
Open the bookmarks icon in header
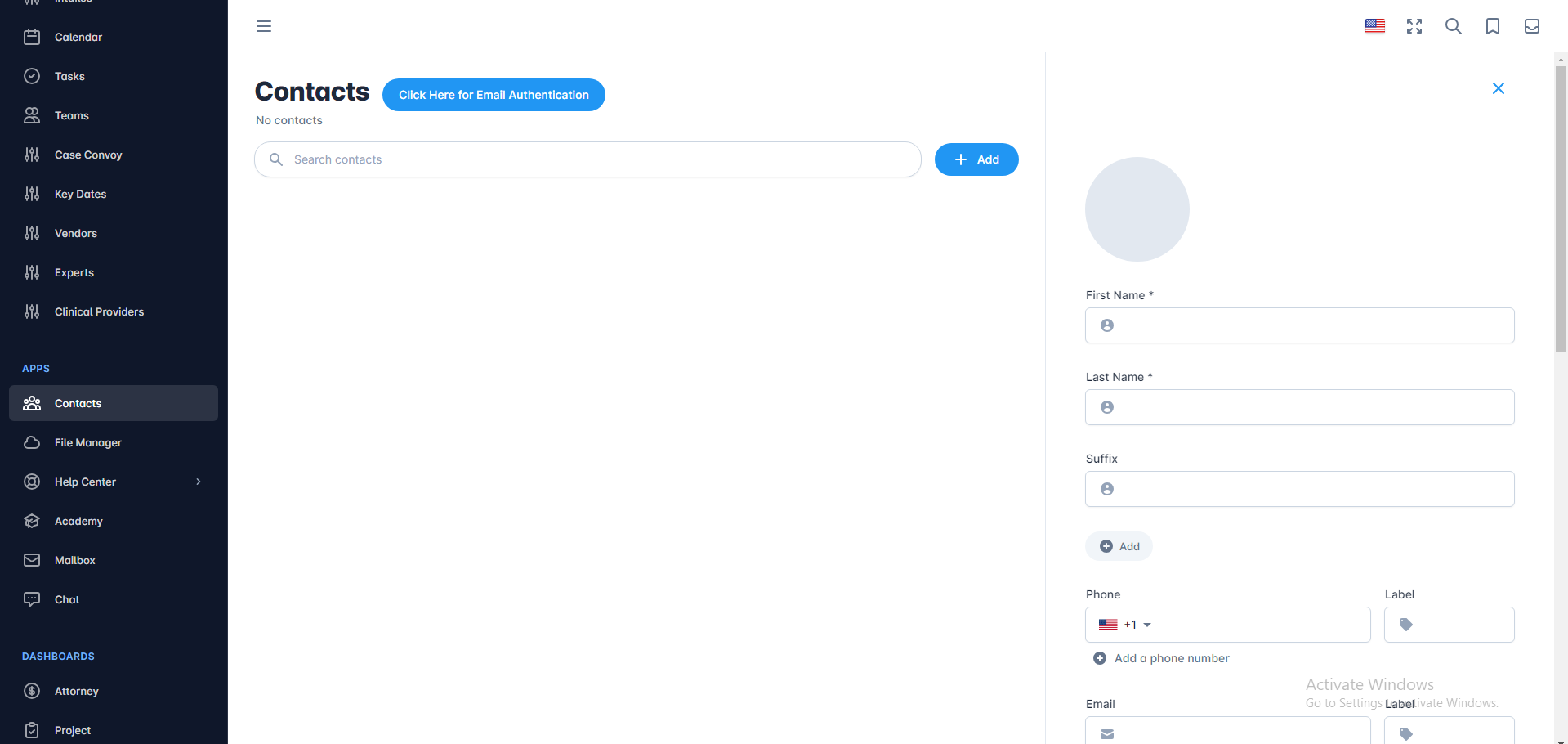pyautogui.click(x=1493, y=26)
